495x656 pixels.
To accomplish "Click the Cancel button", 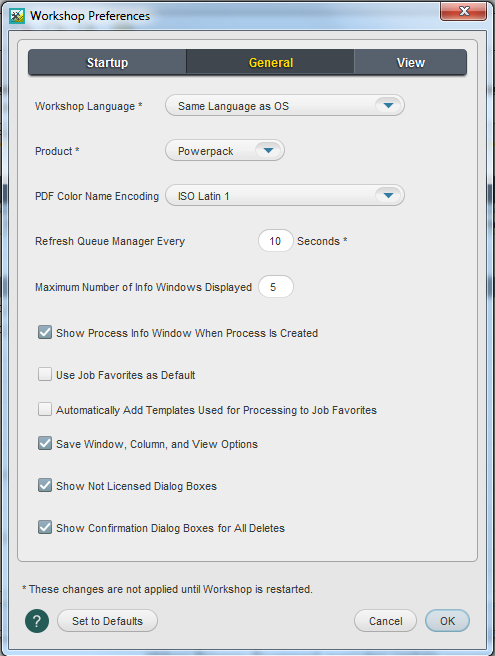I will [385, 621].
